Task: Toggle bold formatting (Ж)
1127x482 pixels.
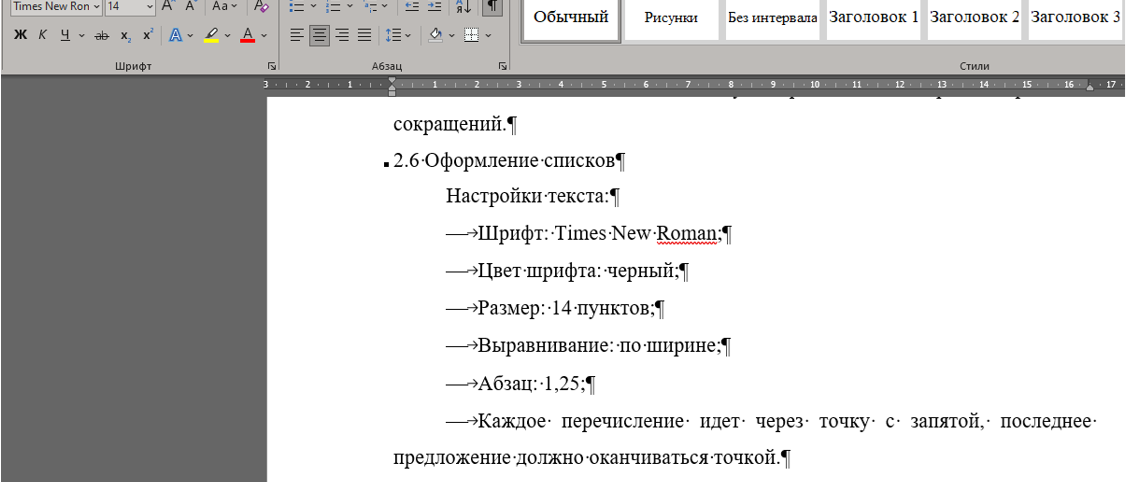Action: [20, 35]
